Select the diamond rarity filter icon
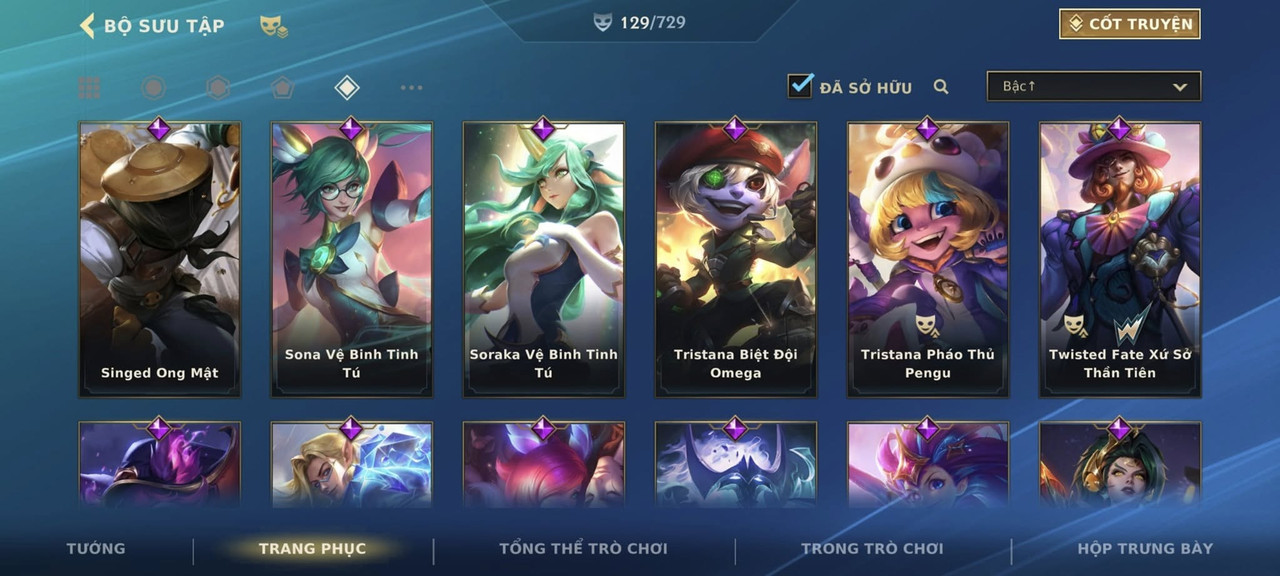The width and height of the screenshot is (1280, 576). 346,88
